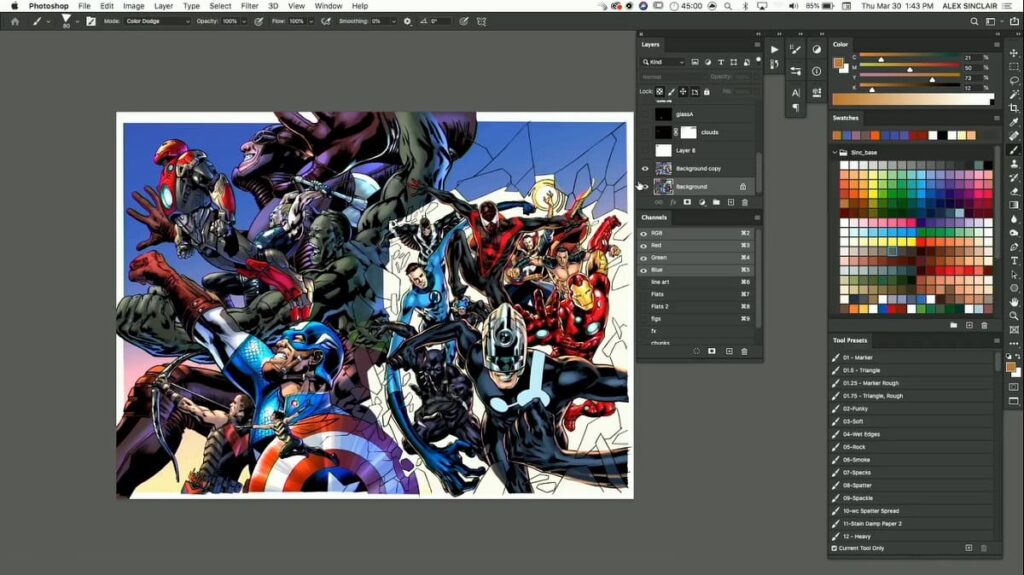Viewport: 1024px width, 575px height.
Task: Select the Rectangular Marquee tool
Action: (1014, 67)
